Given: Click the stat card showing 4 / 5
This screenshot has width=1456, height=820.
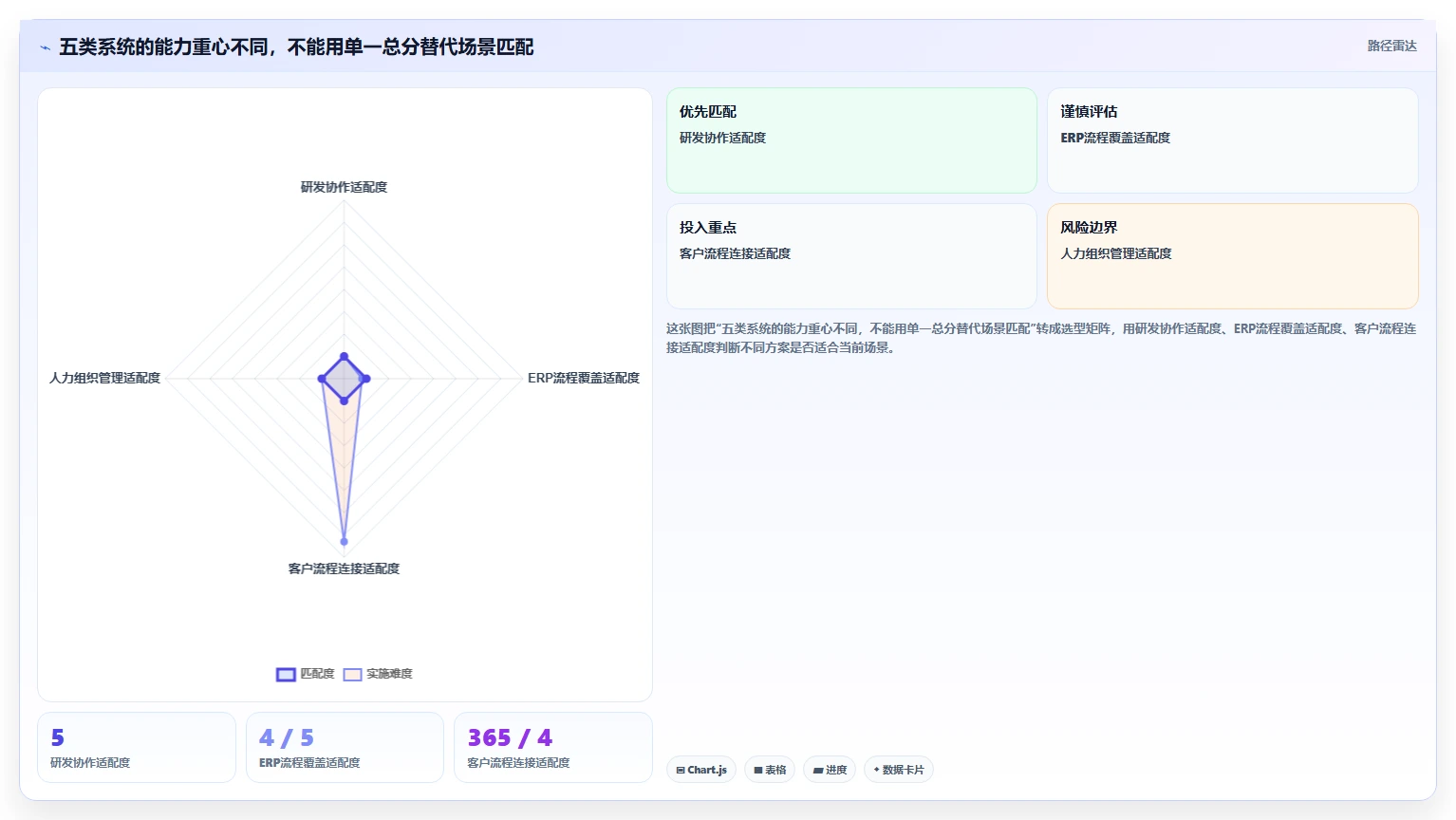Looking at the screenshot, I should [x=345, y=748].
